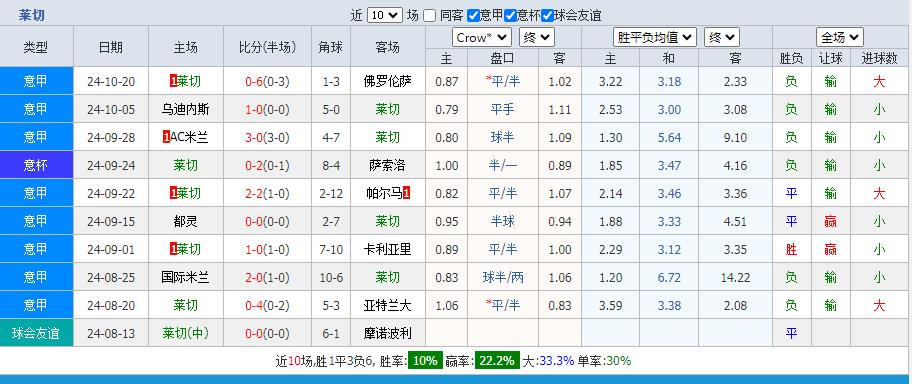This screenshot has width=912, height=384.
Task: Click the 日期 column header
Action: coord(111,47)
